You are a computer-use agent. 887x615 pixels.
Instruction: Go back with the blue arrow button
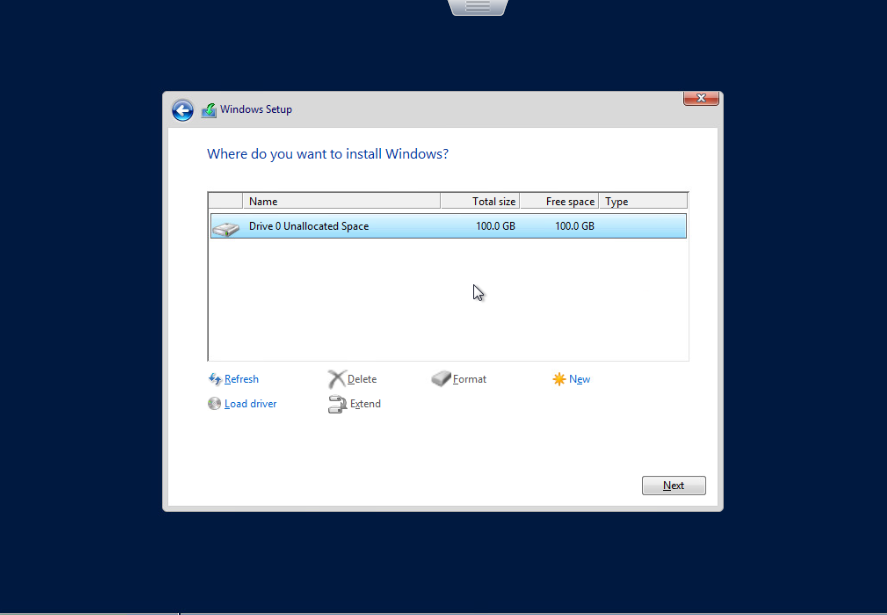click(x=183, y=110)
